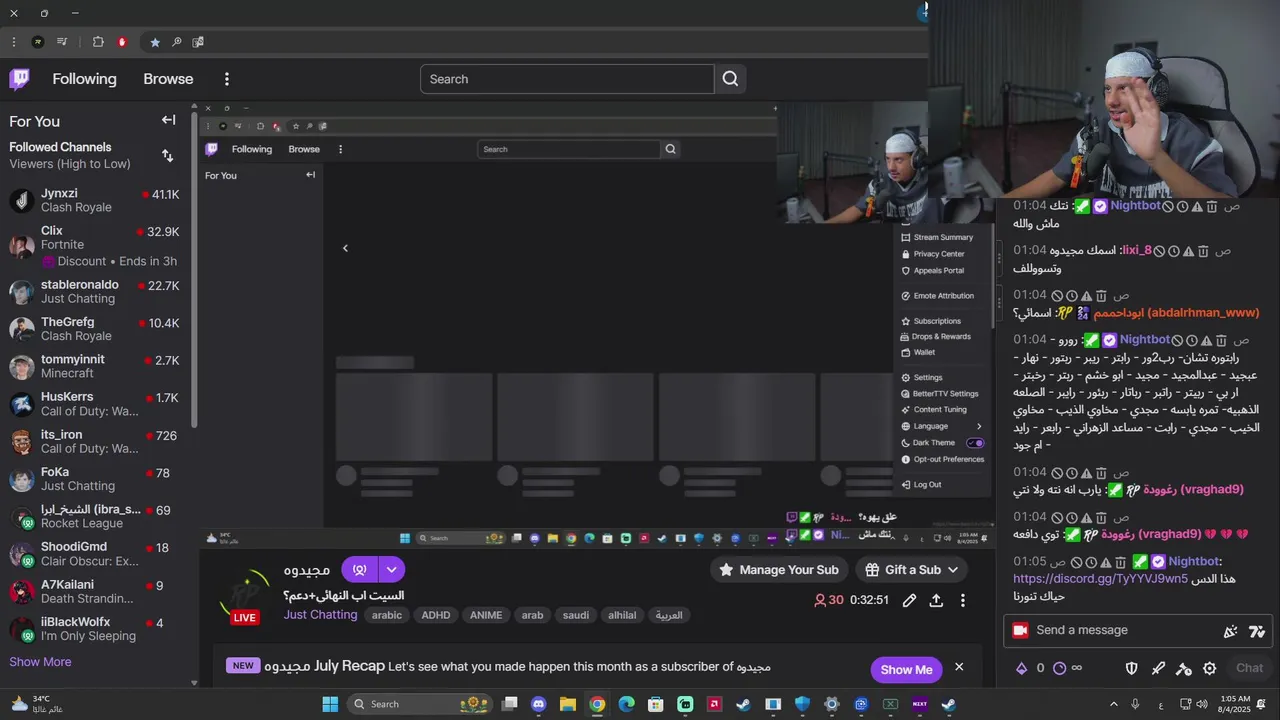1280x720 pixels.
Task: Select Settings in the mirrored user menu
Action: pos(928,377)
